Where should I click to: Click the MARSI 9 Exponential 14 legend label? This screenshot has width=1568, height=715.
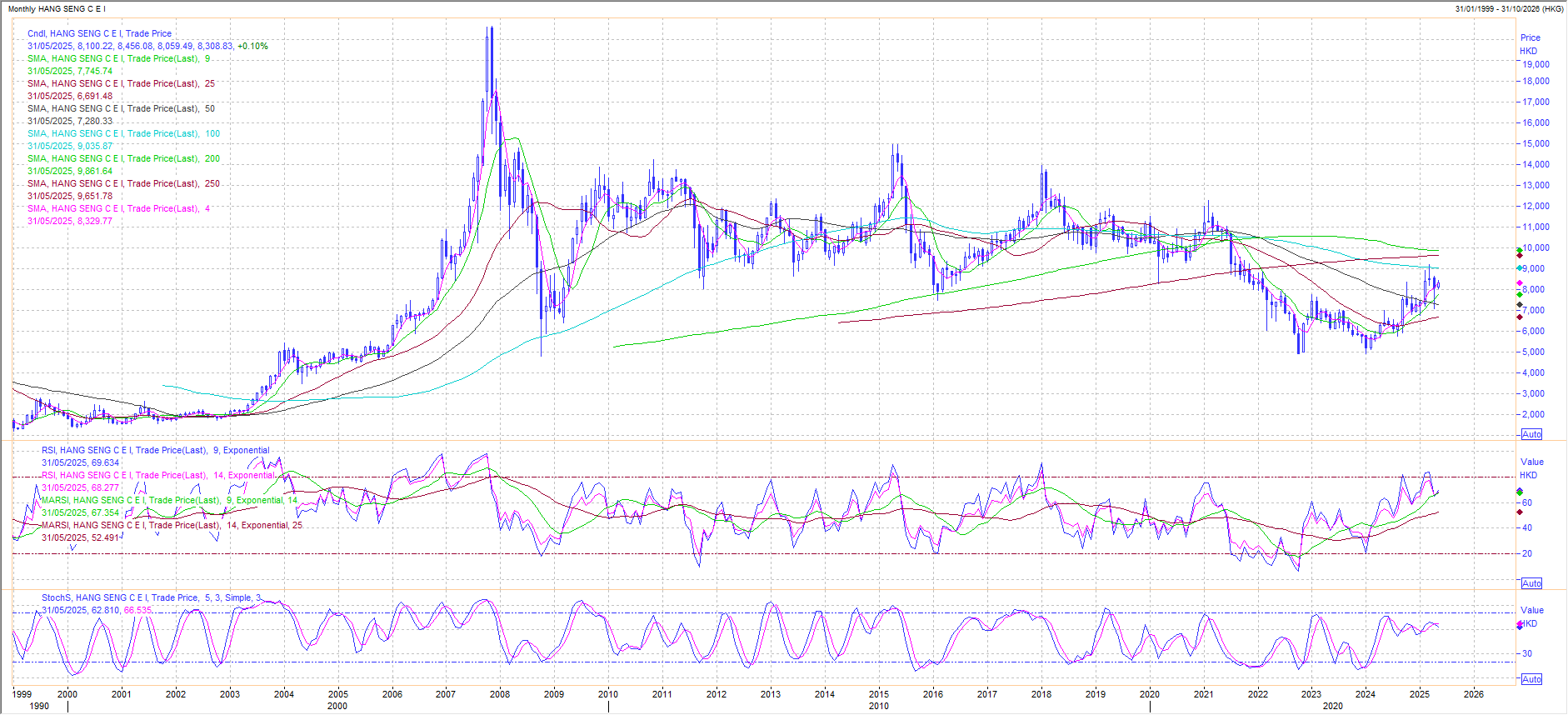(x=169, y=501)
